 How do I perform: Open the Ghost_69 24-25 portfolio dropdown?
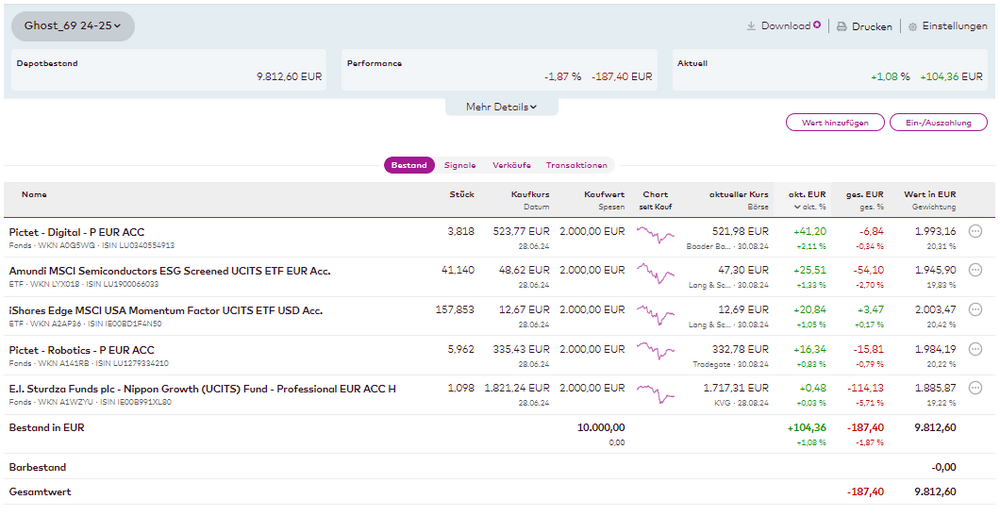73,26
